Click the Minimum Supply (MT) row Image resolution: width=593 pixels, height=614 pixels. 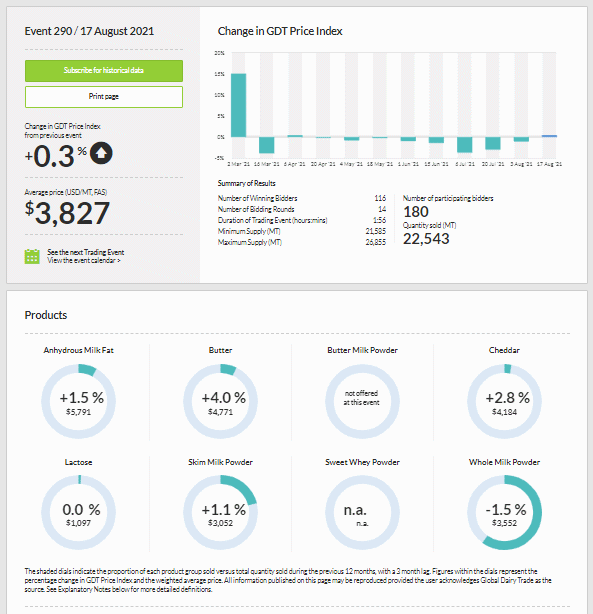302,231
